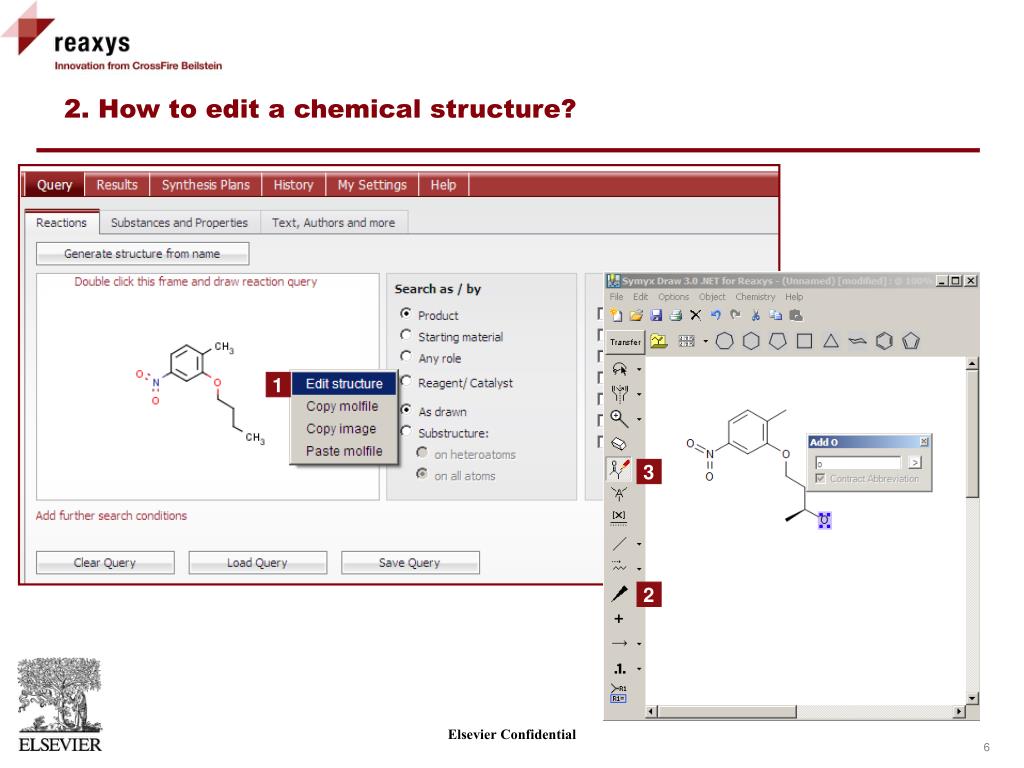This screenshot has width=1024, height=768.
Task: Select the chain drawing tool
Action: (618, 568)
